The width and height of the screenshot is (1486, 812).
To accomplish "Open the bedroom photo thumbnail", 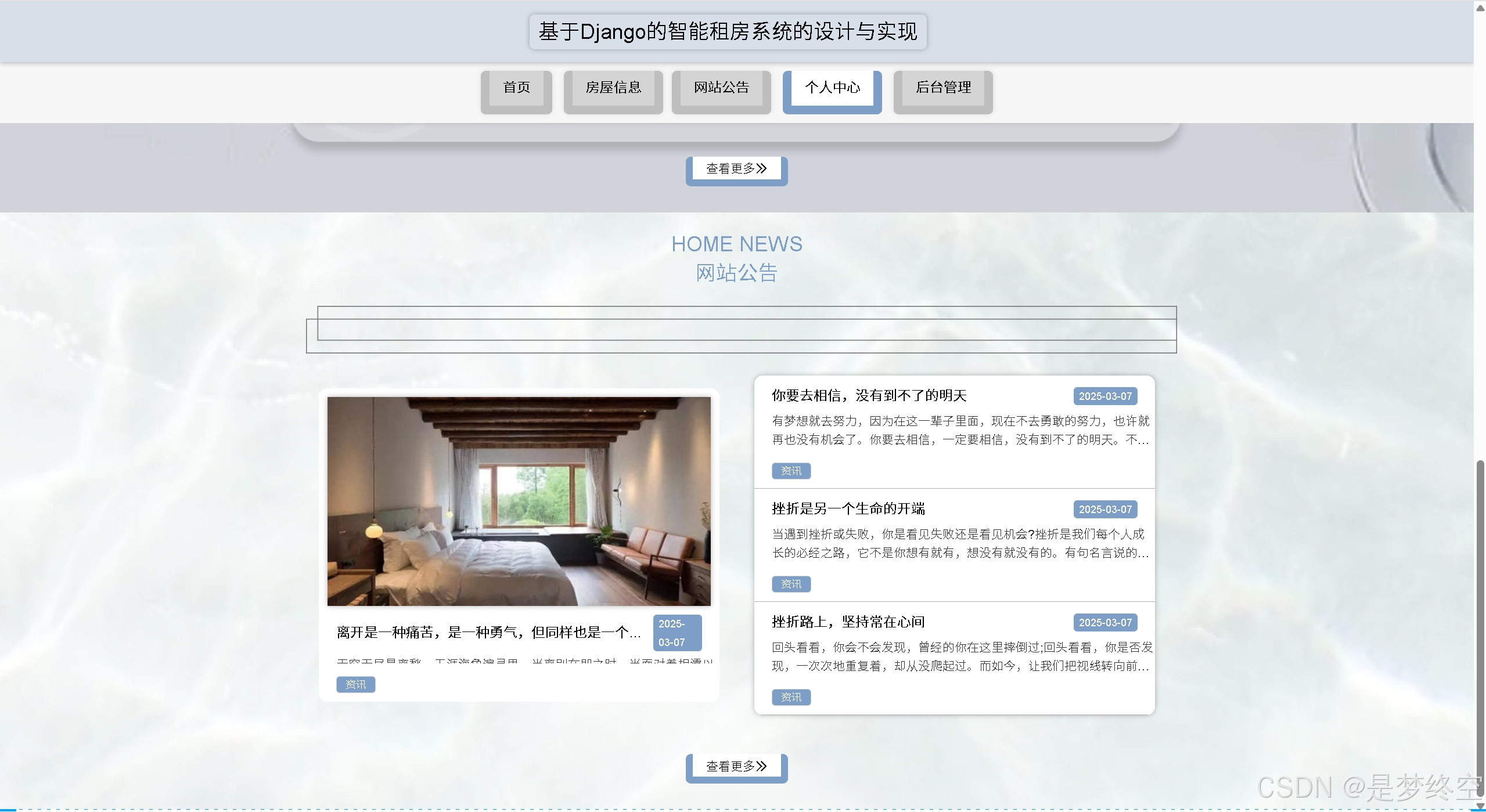I will [x=519, y=501].
